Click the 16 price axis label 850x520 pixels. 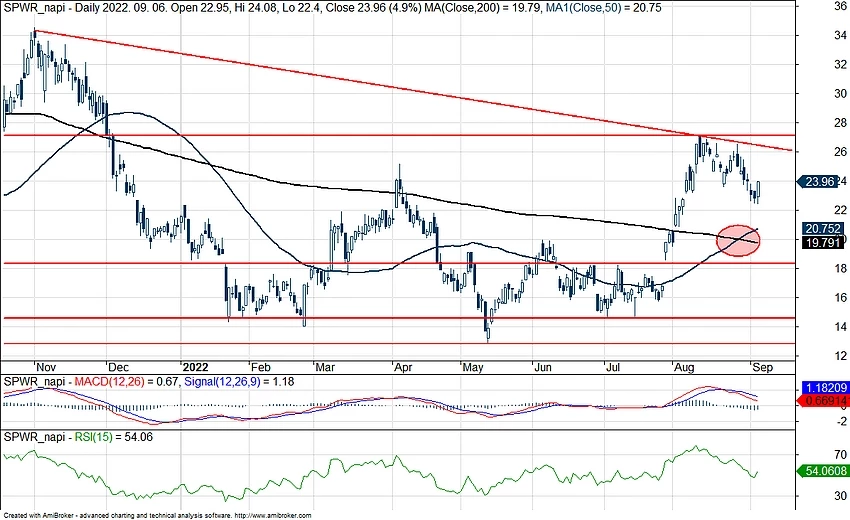point(841,298)
